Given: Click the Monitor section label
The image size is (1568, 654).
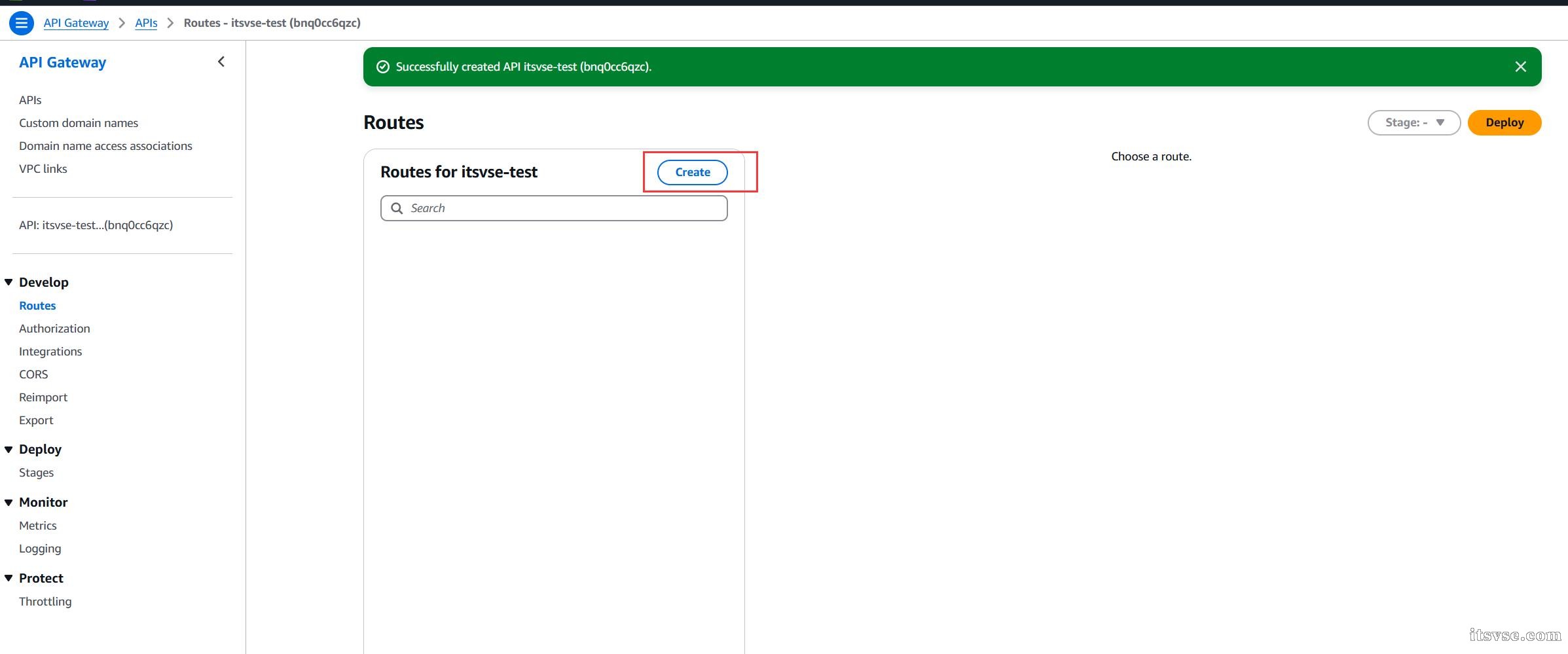Looking at the screenshot, I should [43, 502].
